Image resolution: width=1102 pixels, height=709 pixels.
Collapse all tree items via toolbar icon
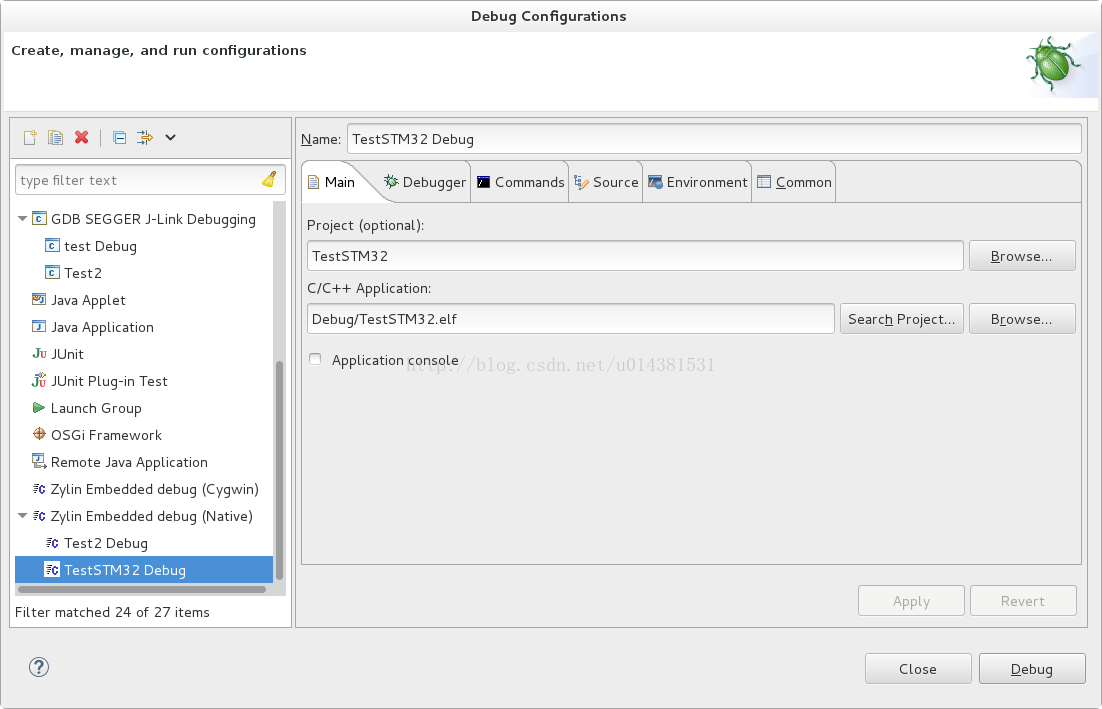coord(119,138)
